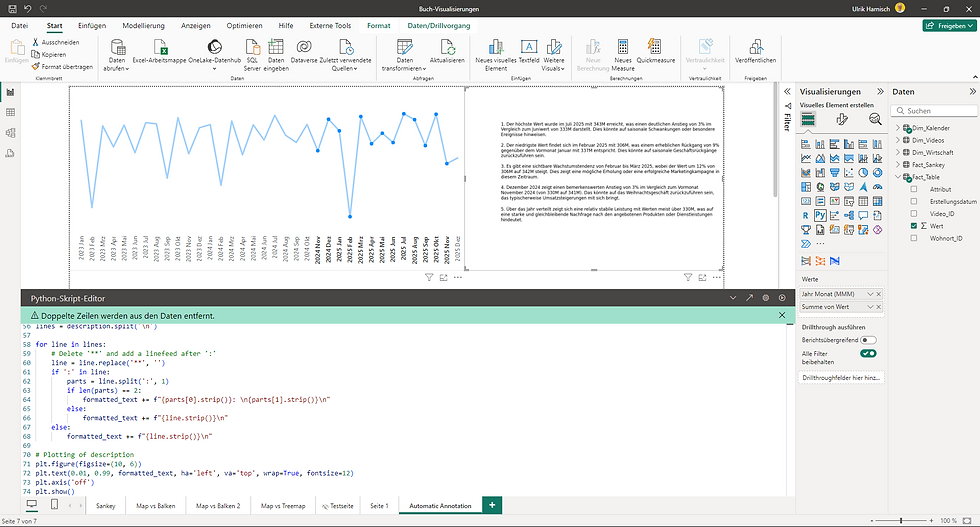
Task: Open the Modellierung ribbon tab
Action: click(143, 26)
